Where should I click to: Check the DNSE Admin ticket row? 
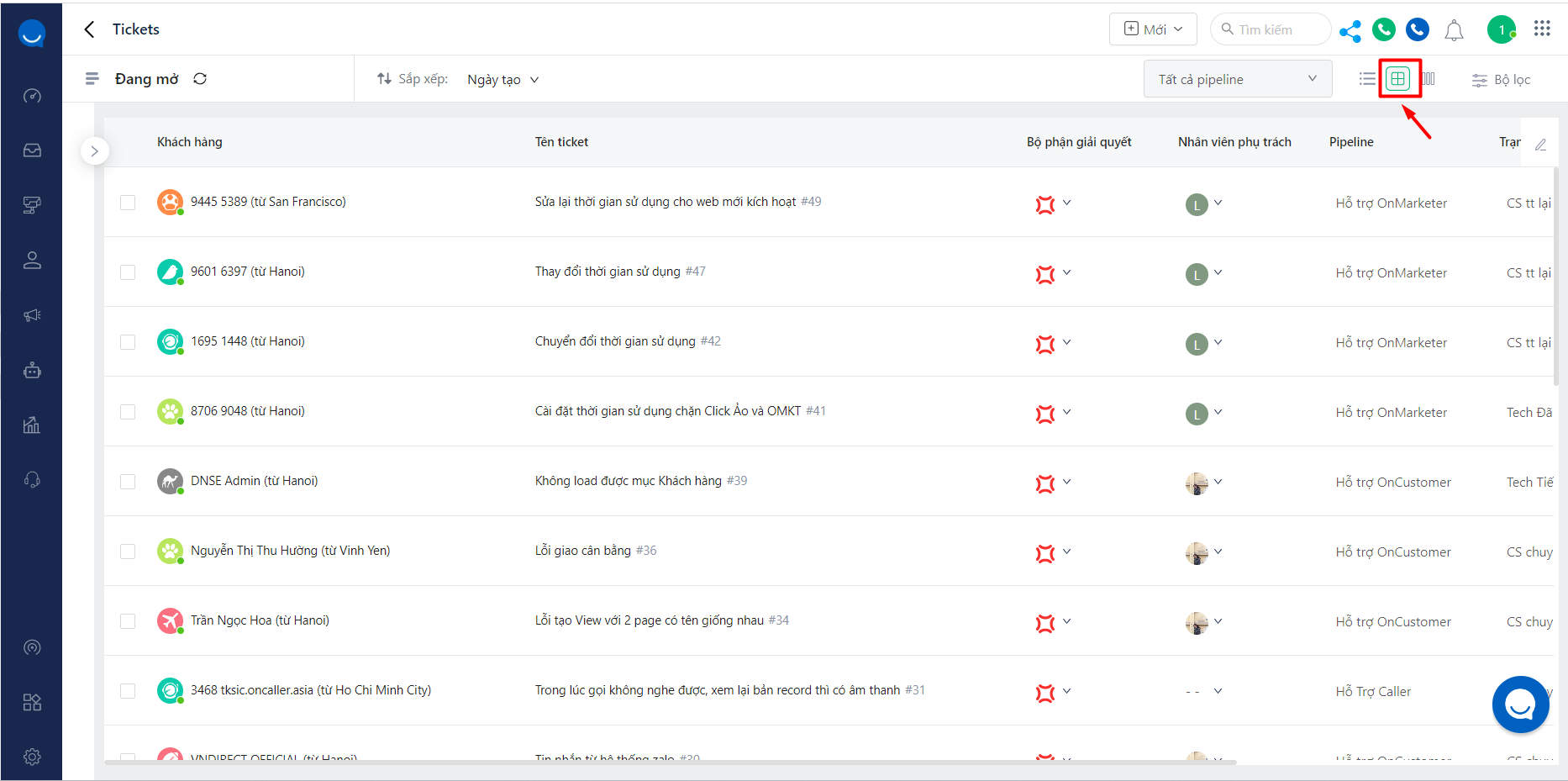tap(128, 482)
